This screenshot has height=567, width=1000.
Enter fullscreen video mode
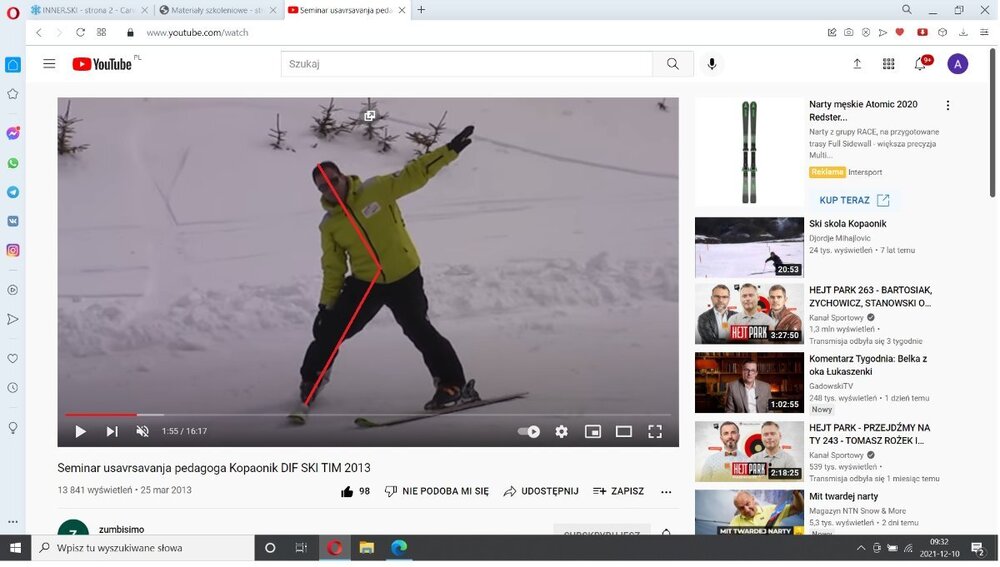click(655, 432)
